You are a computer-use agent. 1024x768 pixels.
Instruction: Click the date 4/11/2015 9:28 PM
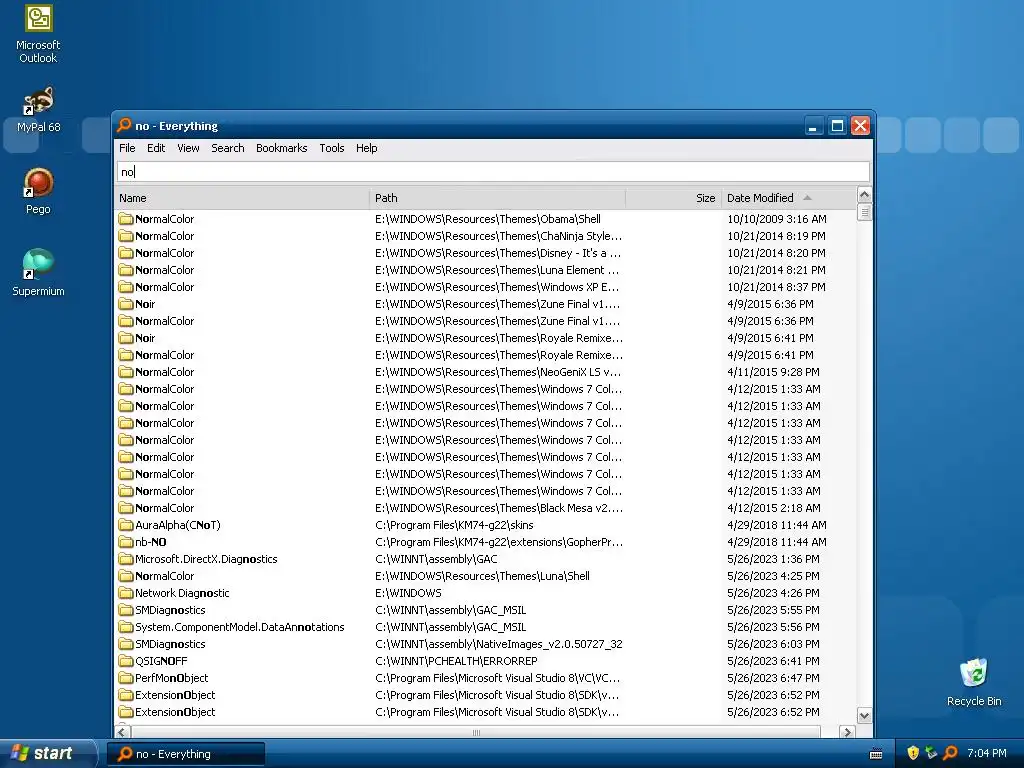[x=773, y=372]
